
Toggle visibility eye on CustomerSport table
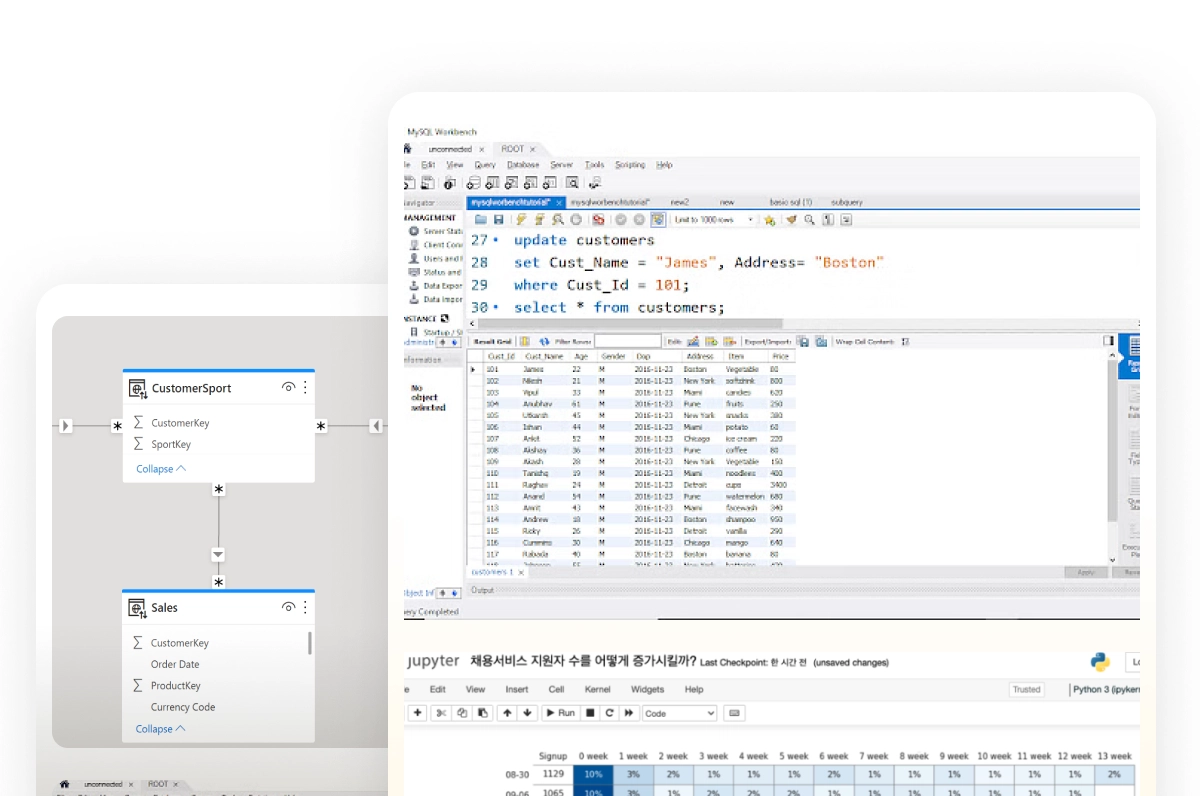[288, 387]
